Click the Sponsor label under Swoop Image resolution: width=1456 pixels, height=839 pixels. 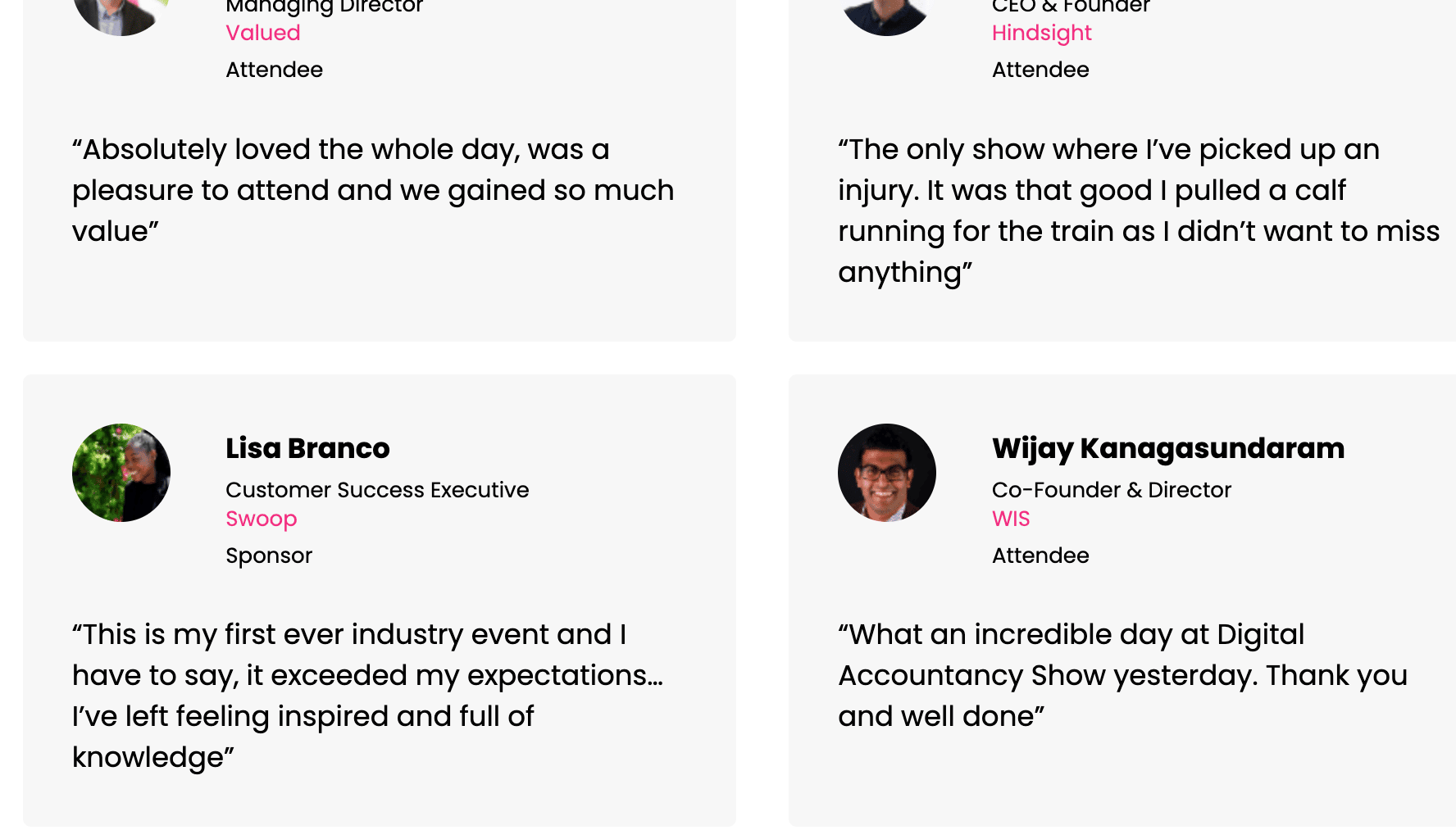[269, 556]
